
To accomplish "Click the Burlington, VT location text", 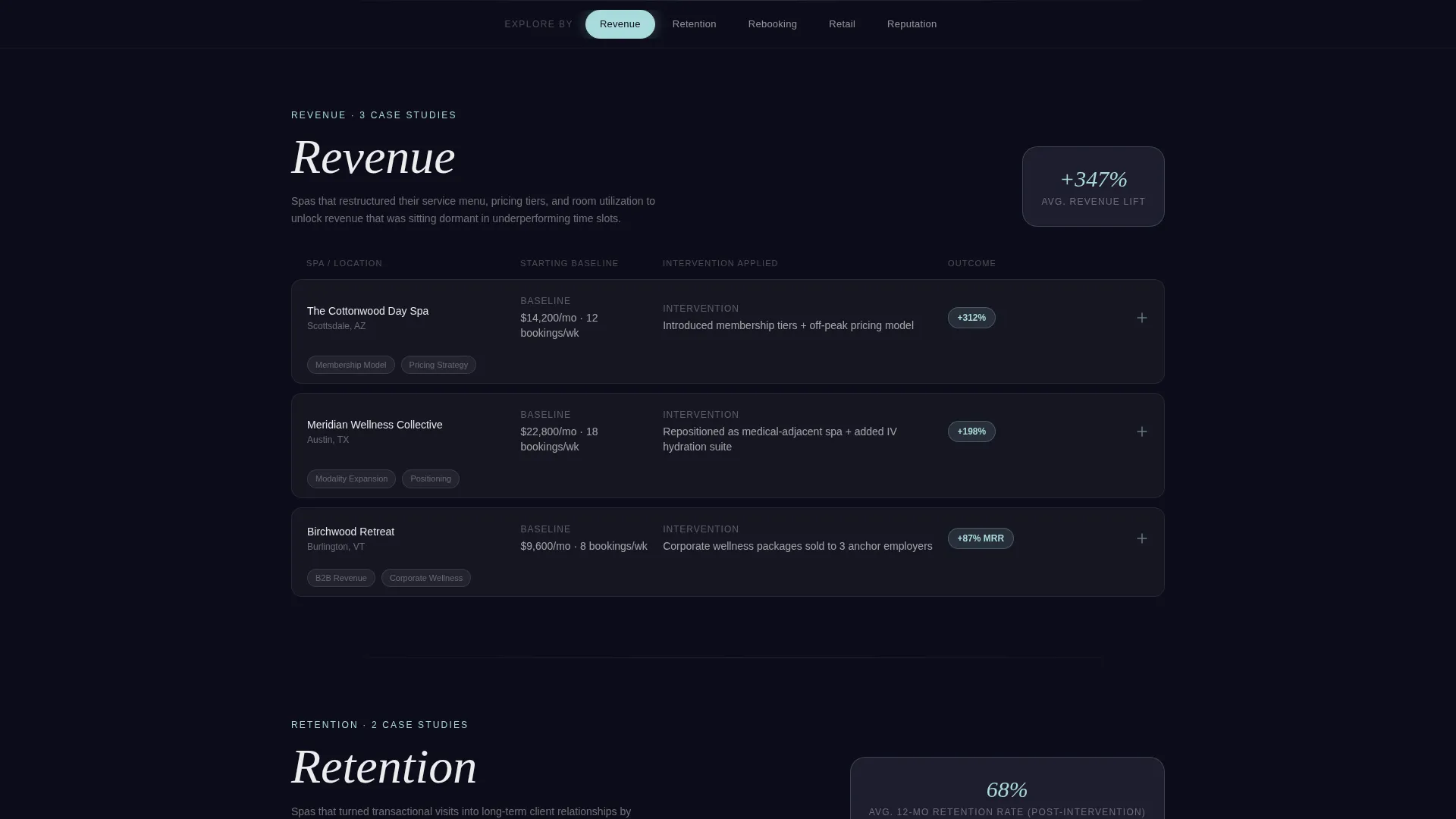I will click(336, 547).
